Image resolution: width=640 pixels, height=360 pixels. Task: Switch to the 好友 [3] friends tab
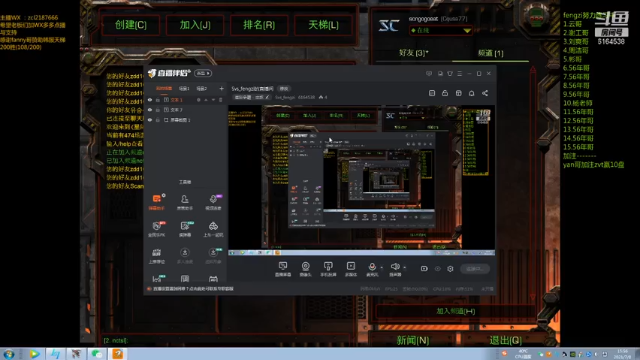pyautogui.click(x=413, y=53)
